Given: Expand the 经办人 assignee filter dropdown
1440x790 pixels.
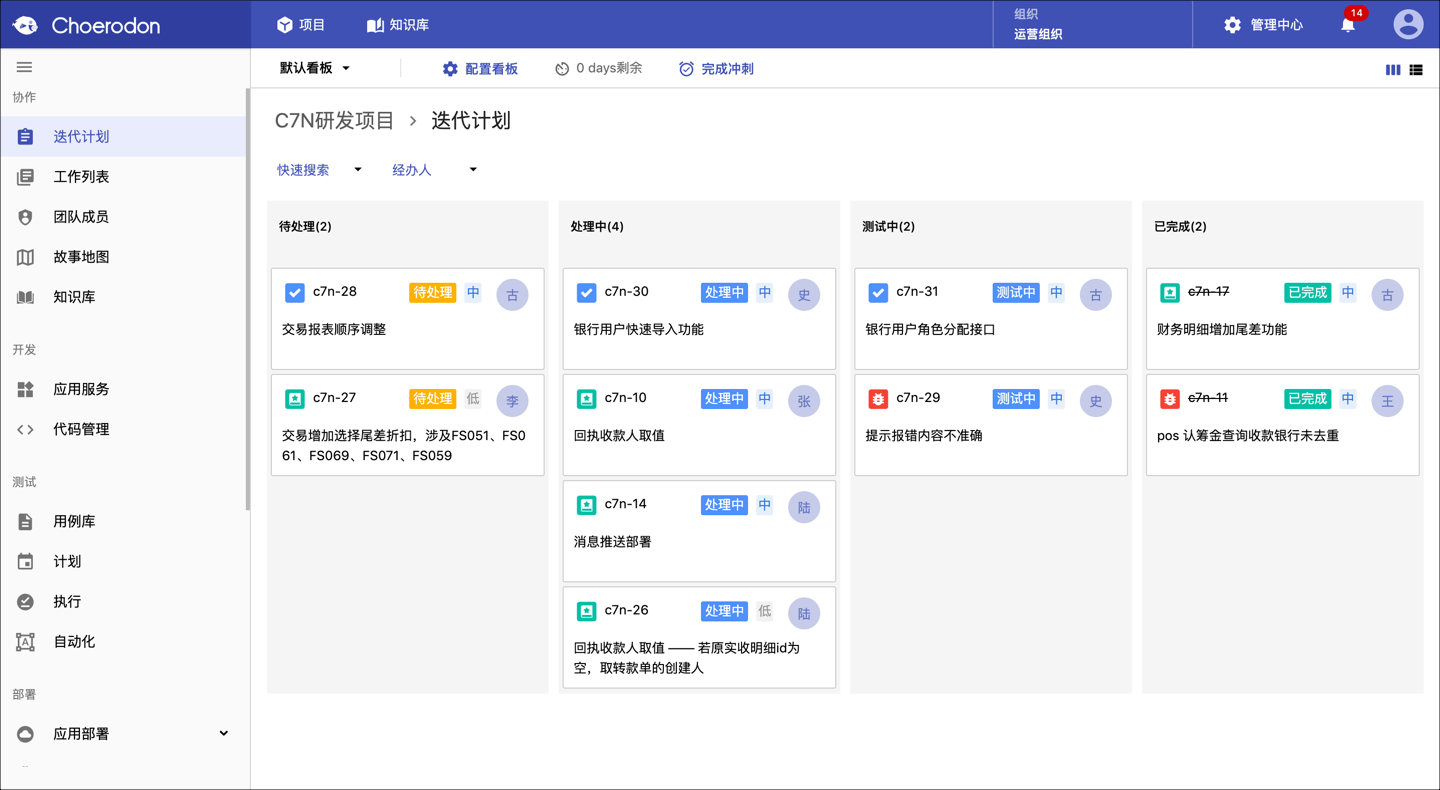Looking at the screenshot, I should 435,170.
